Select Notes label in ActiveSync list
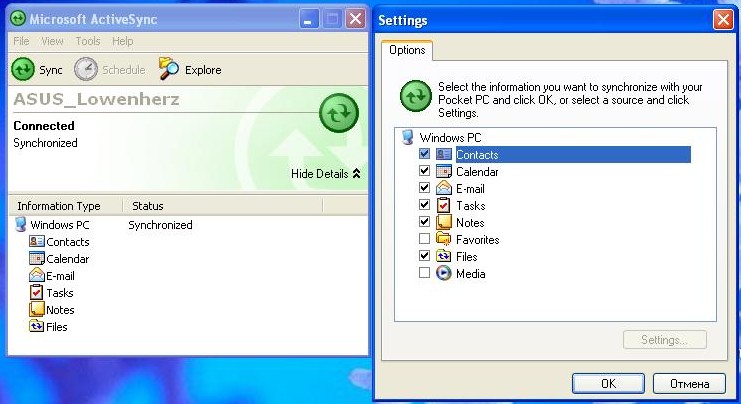741x404 pixels. tap(60, 310)
